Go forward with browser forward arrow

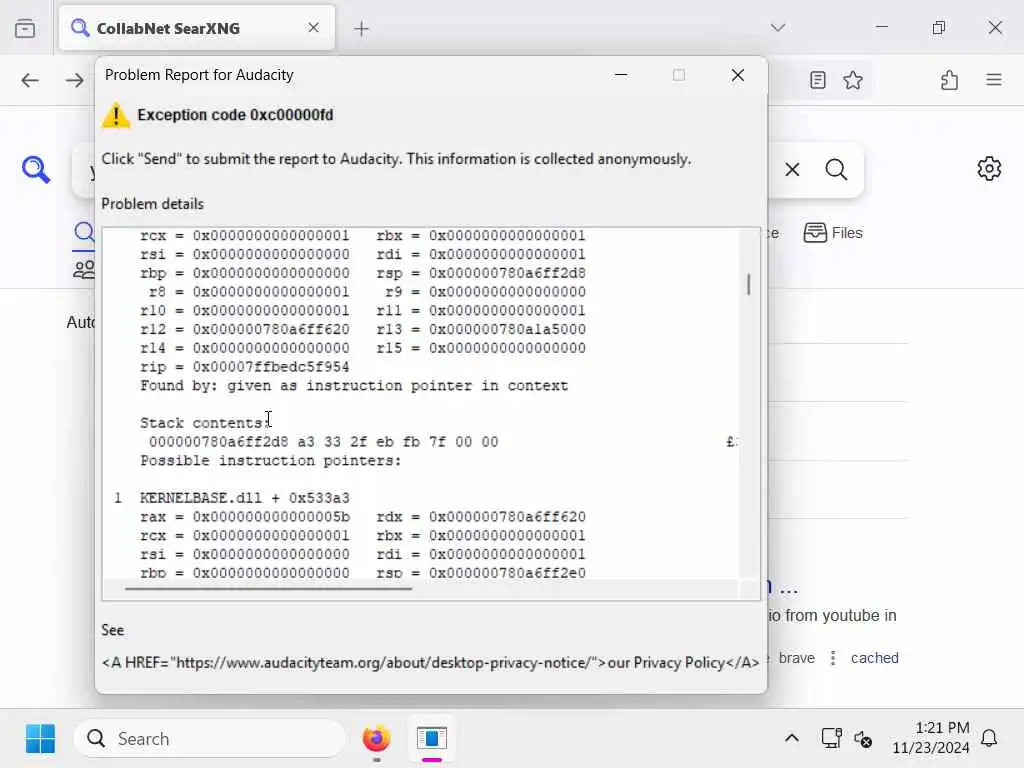pos(74,80)
